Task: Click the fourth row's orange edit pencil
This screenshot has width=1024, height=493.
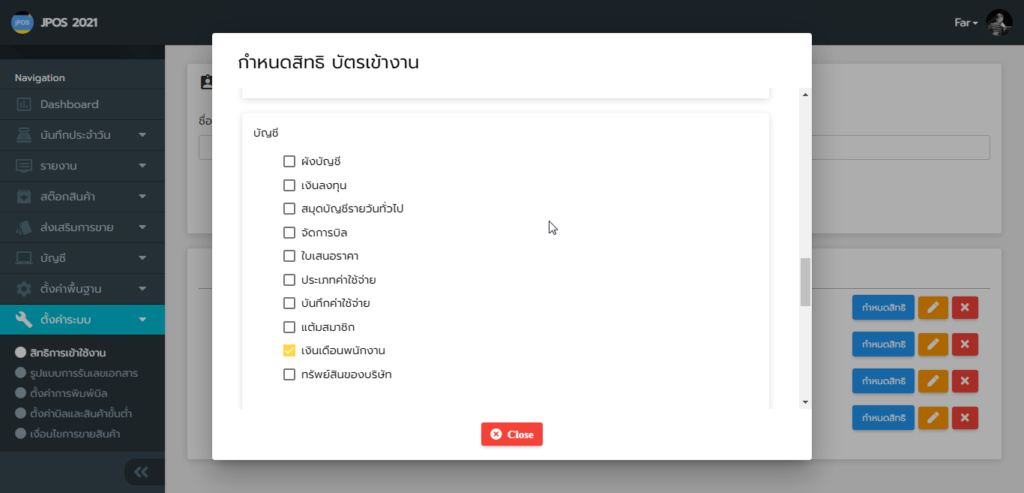Action: pos(933,417)
